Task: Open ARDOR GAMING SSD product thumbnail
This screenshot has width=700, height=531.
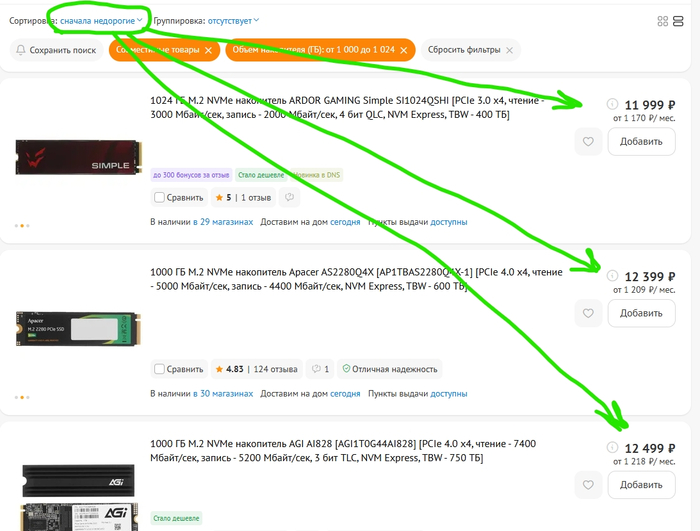Action: coord(79,157)
